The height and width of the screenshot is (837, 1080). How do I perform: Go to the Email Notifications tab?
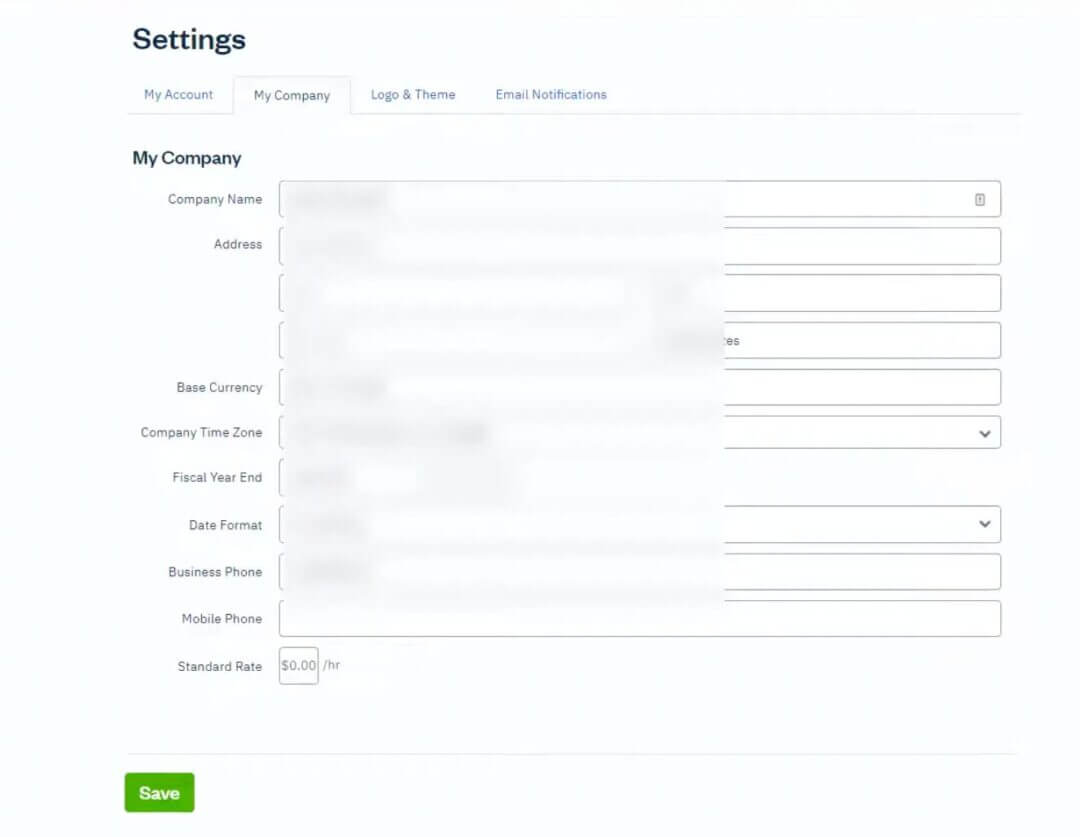pos(550,94)
